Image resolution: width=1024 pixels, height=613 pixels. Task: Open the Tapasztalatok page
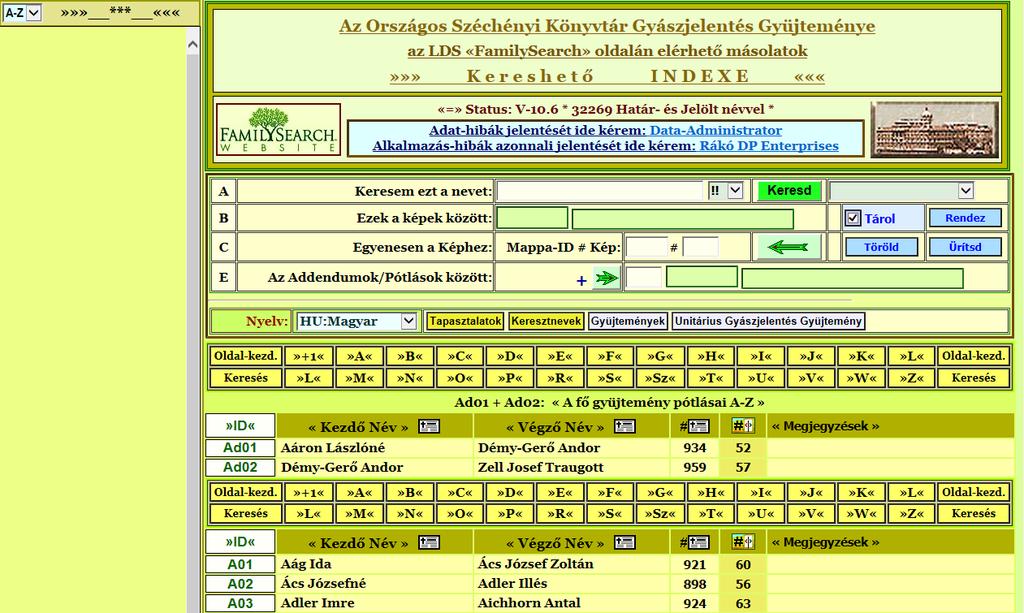pyautogui.click(x=465, y=321)
